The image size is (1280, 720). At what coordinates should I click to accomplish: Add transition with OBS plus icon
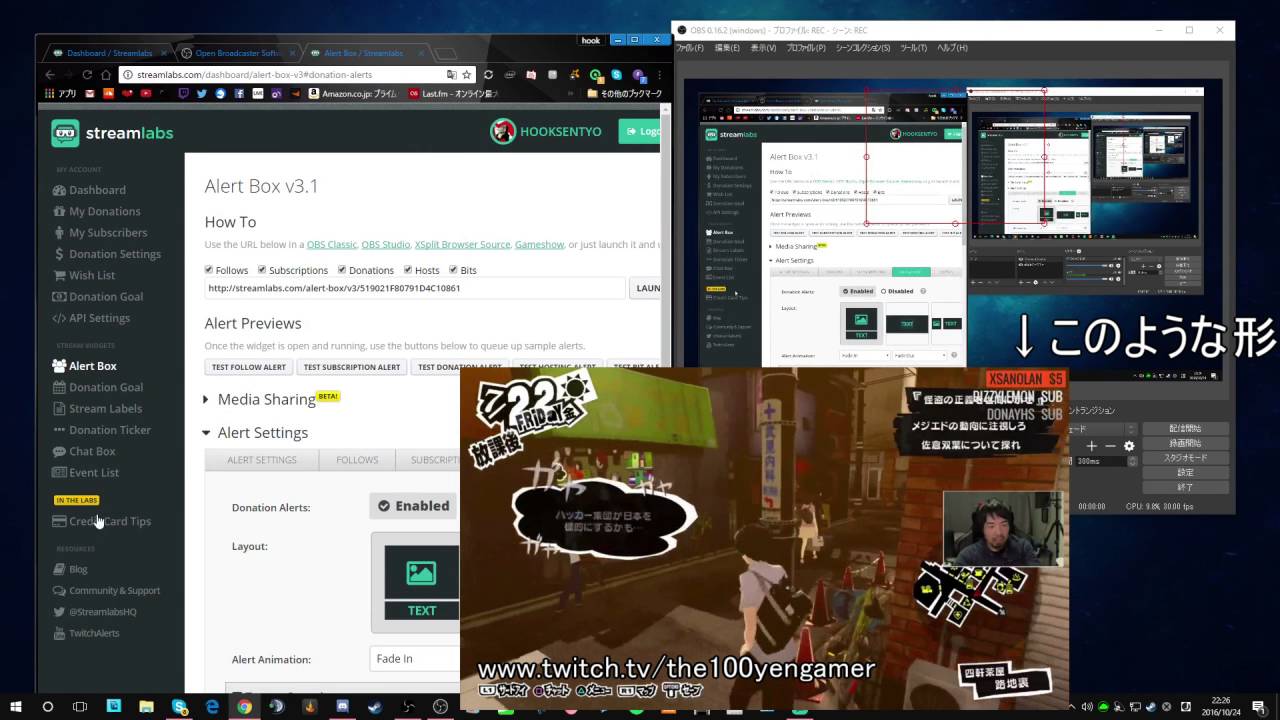coord(1092,446)
